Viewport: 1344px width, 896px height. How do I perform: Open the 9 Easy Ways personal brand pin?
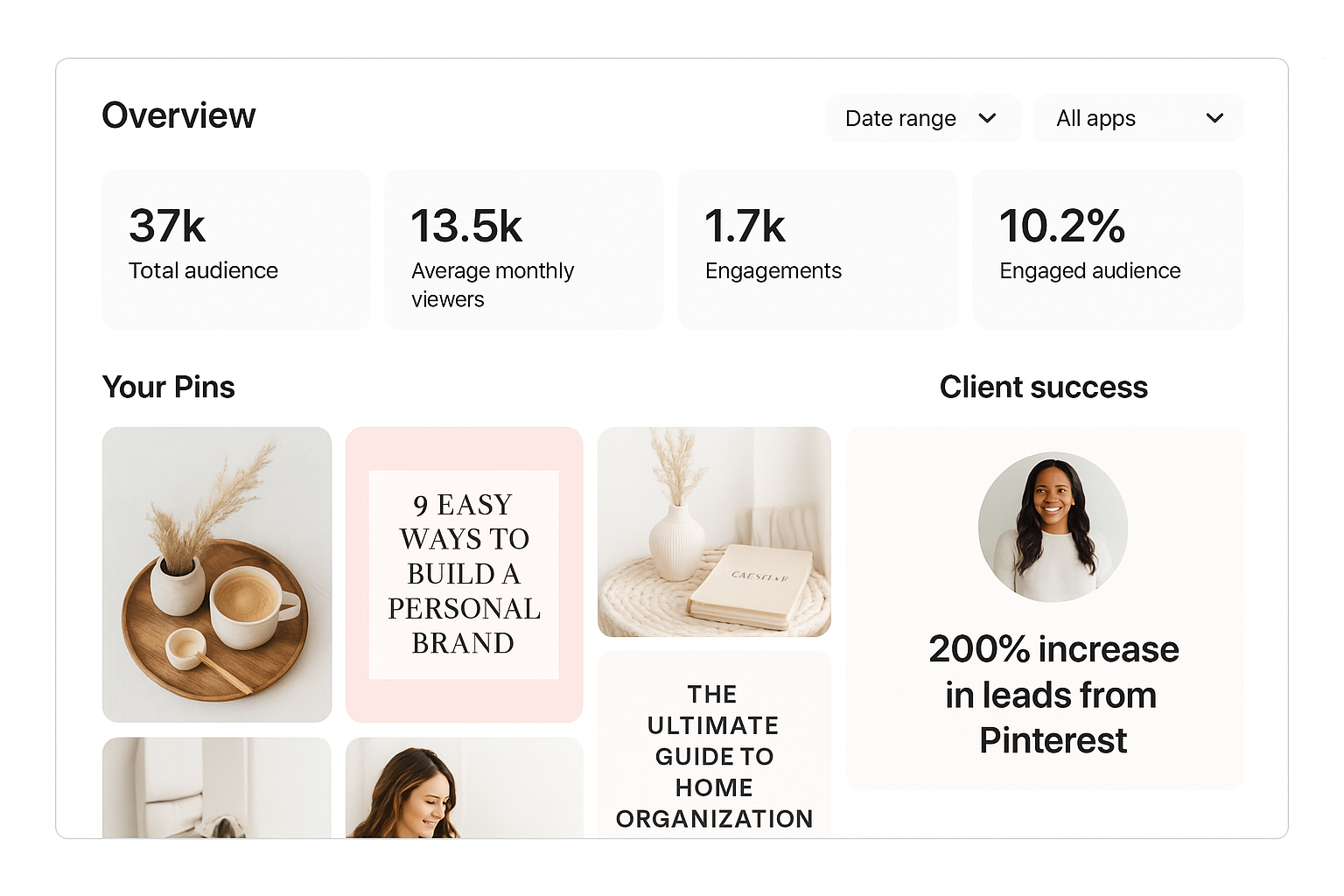(x=464, y=574)
